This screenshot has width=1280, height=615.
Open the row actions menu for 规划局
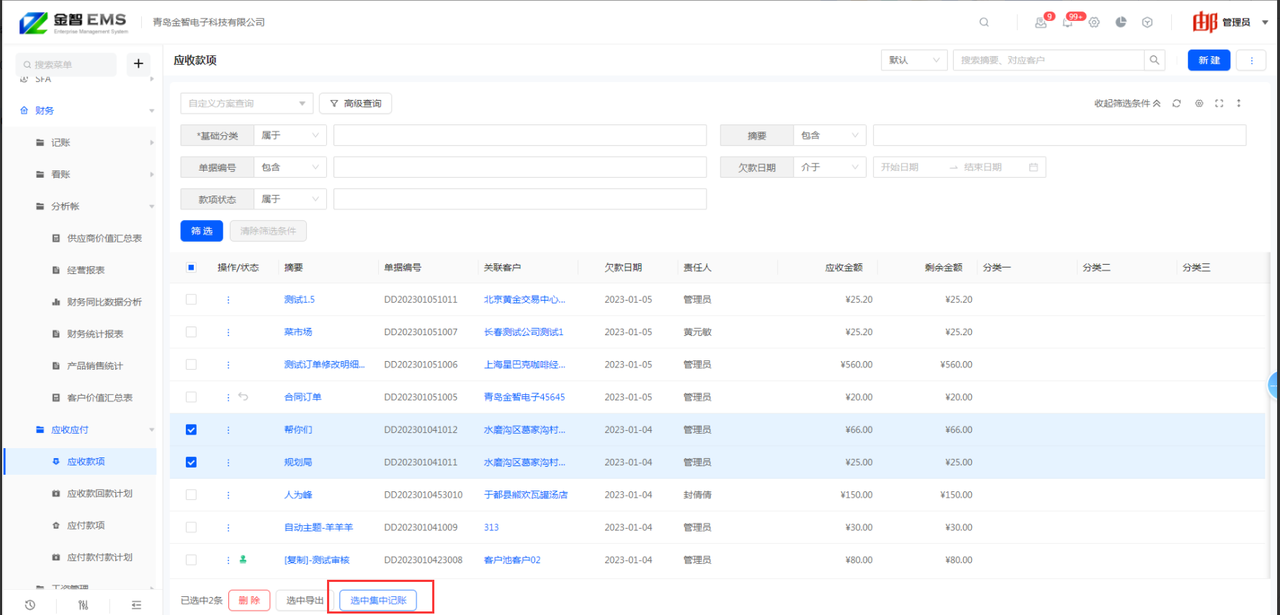(228, 462)
